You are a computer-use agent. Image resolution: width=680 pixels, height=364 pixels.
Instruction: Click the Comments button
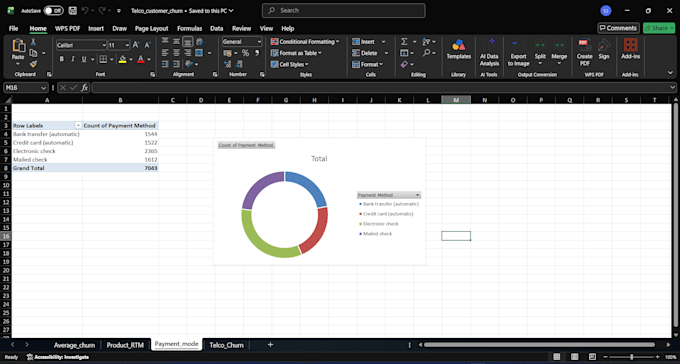tap(618, 28)
